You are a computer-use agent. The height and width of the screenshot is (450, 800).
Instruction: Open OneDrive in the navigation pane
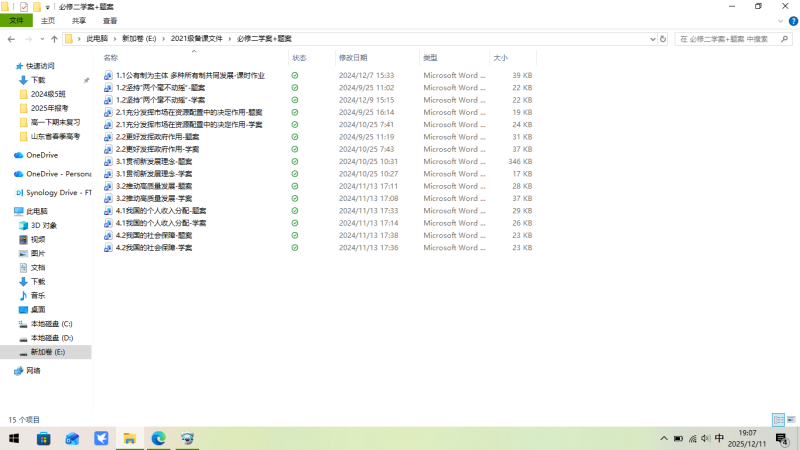[41, 155]
